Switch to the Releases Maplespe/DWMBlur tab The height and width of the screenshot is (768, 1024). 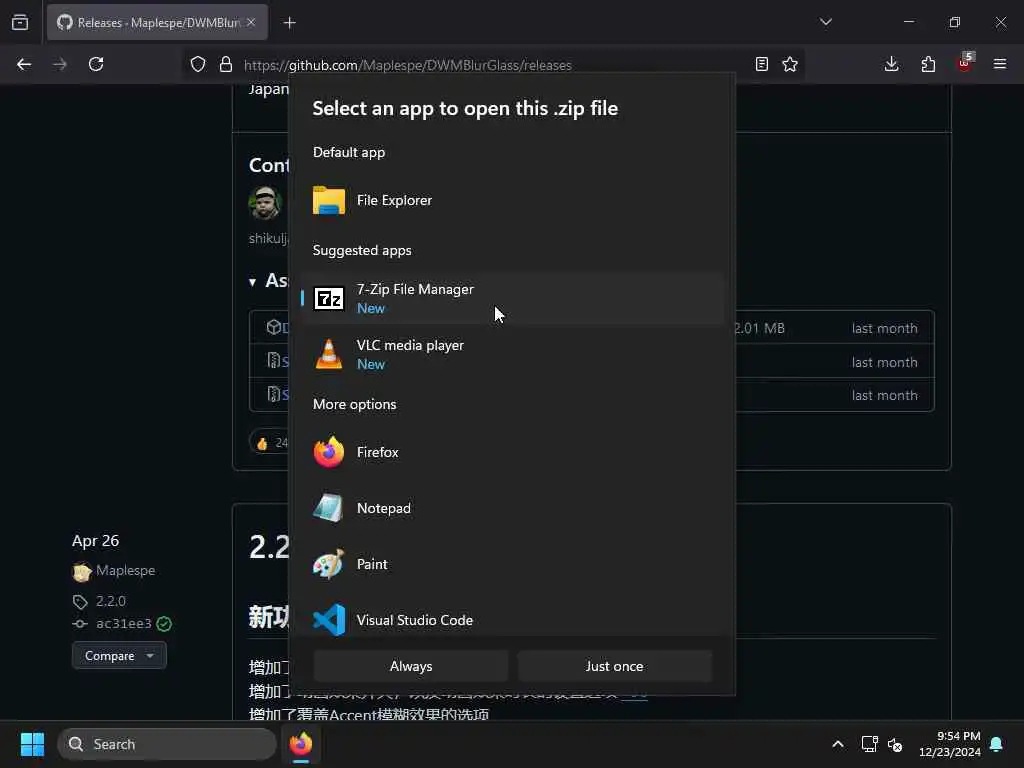click(x=157, y=22)
